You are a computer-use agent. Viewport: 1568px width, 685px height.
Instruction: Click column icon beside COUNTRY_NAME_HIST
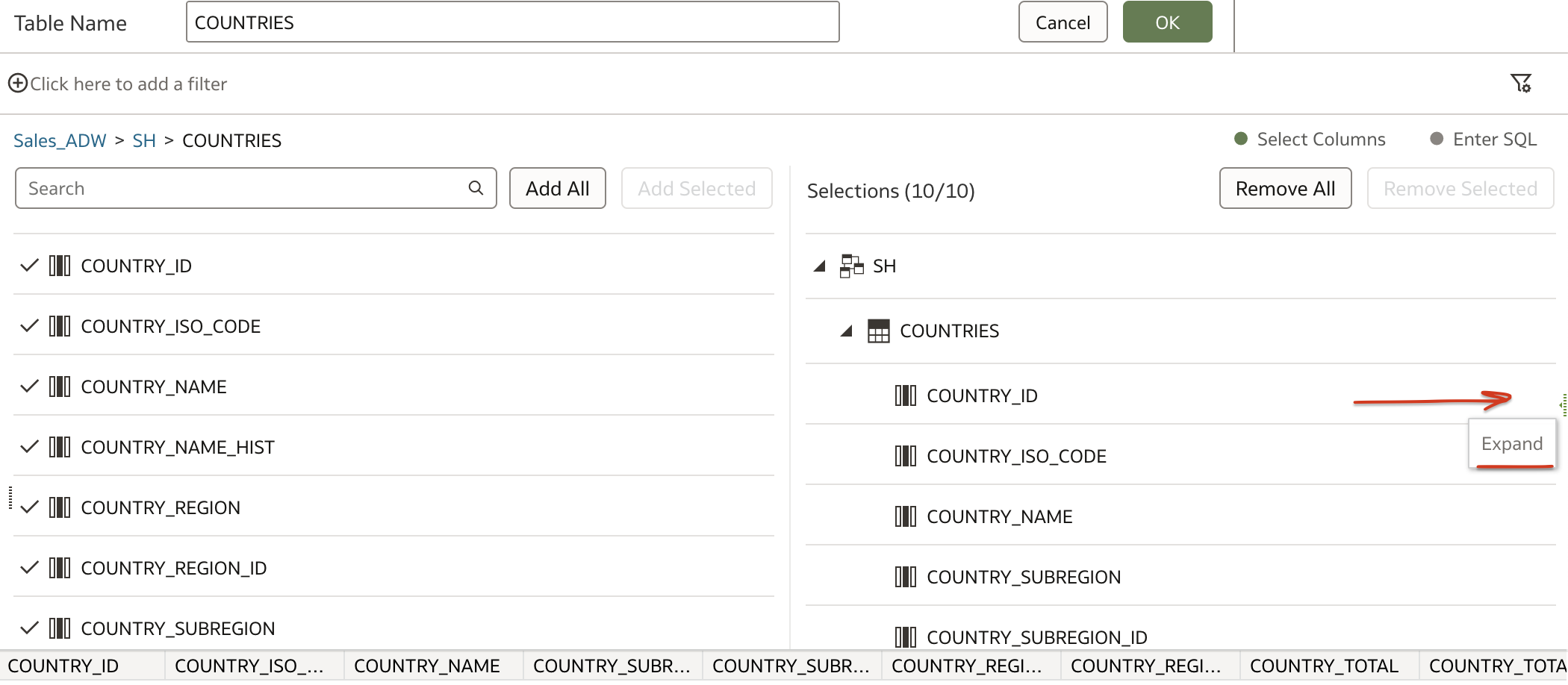[60, 447]
